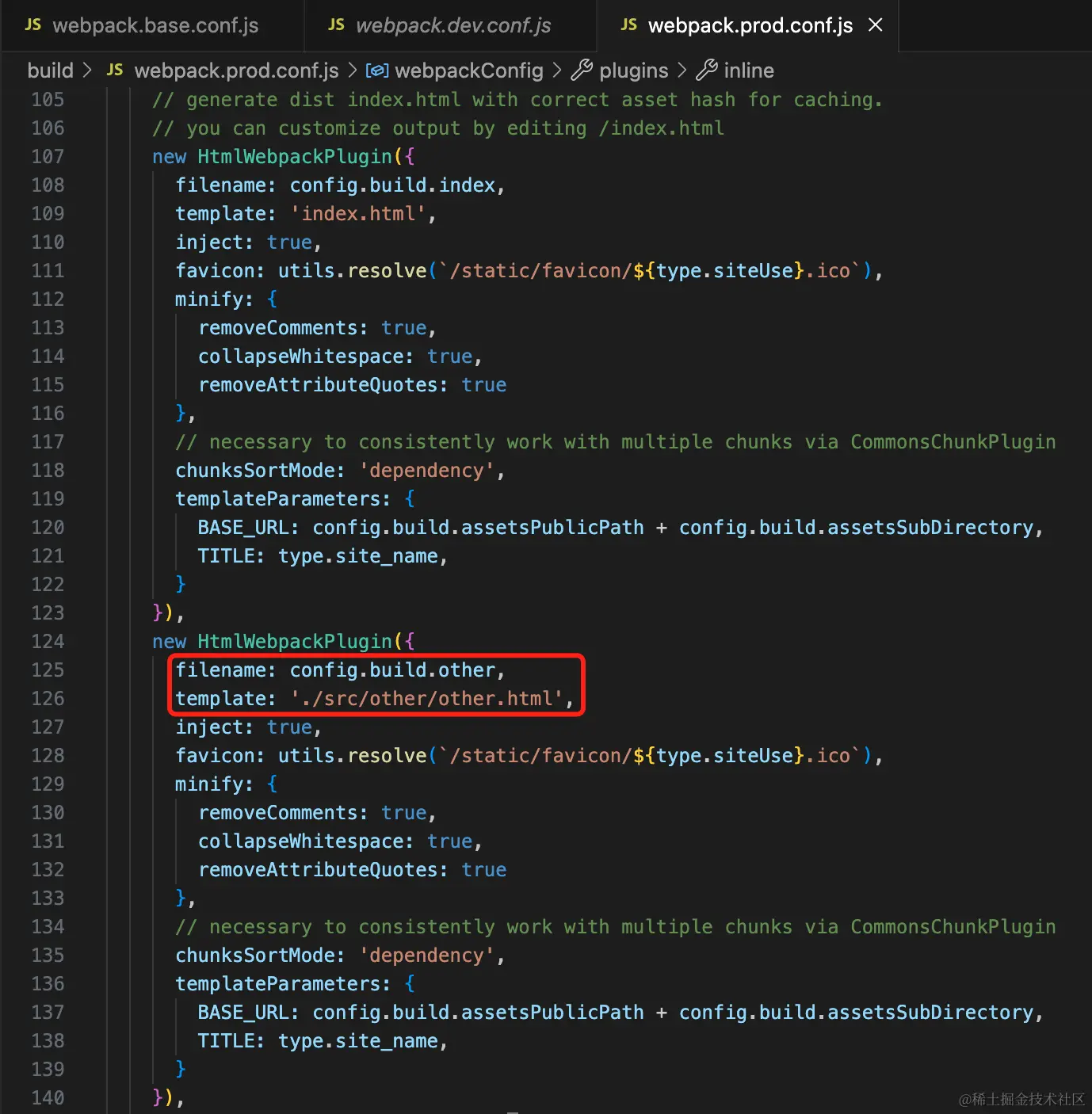Click line number 124 in the gutter
This screenshot has width=1092, height=1114.
48,642
